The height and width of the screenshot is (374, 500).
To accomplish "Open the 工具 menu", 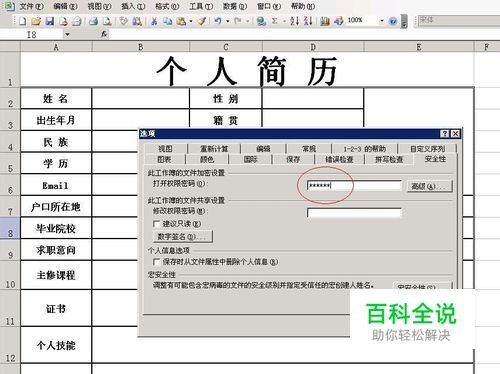I will coord(201,6).
